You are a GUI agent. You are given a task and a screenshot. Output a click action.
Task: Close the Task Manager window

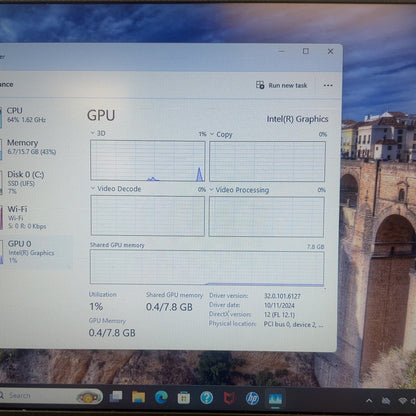point(330,51)
